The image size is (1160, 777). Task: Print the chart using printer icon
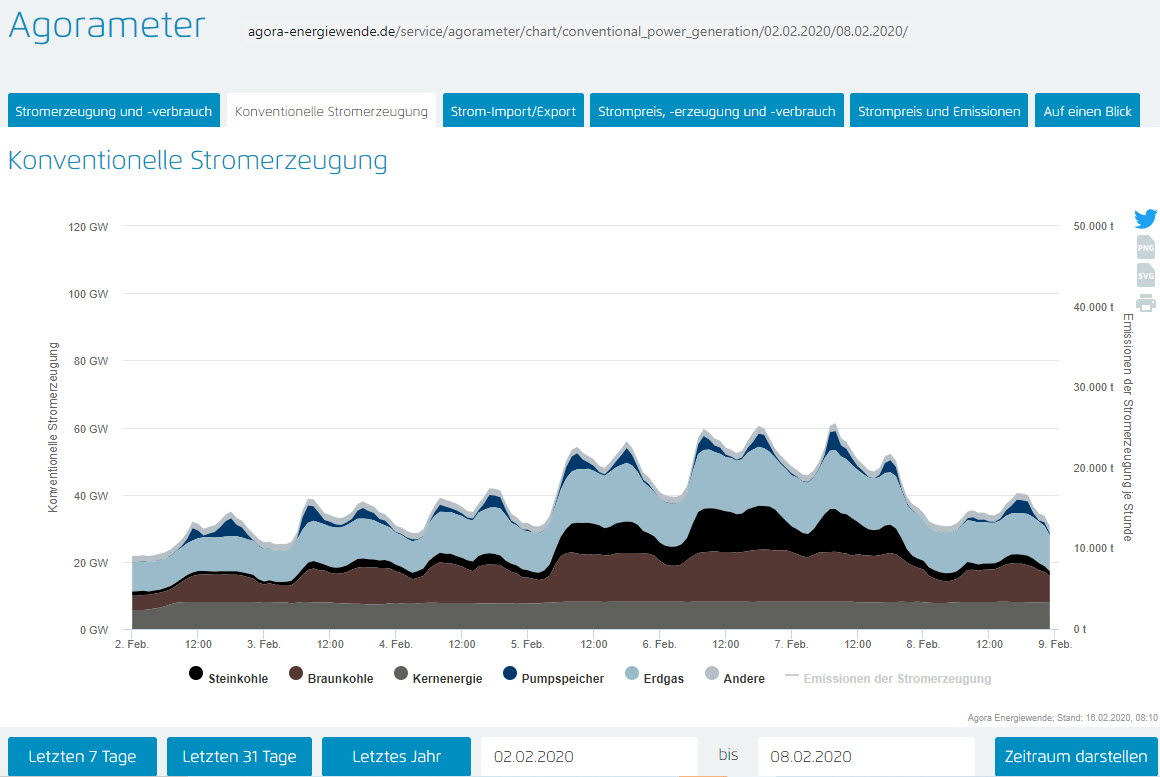[x=1146, y=303]
